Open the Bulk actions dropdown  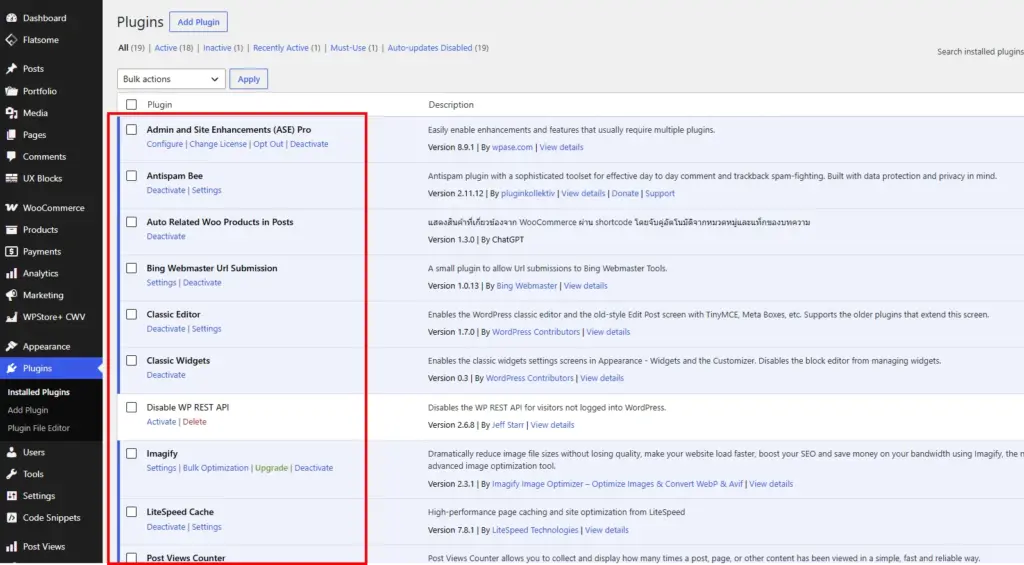tap(171, 79)
